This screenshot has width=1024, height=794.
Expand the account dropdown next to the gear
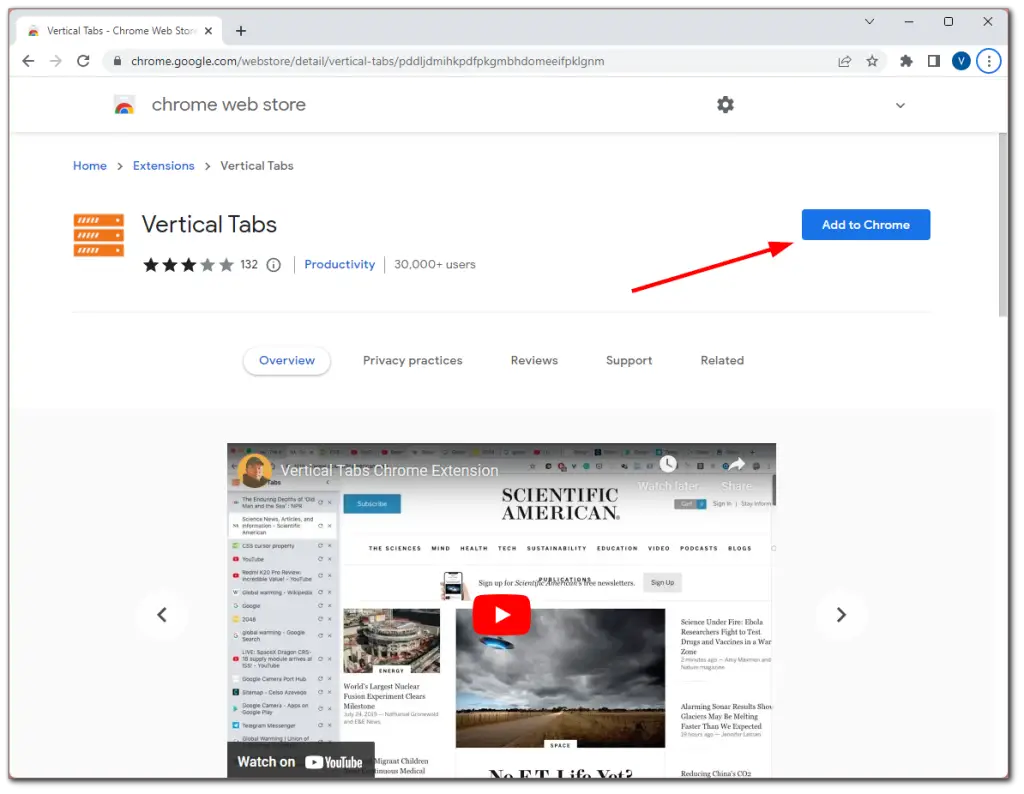[x=900, y=104]
